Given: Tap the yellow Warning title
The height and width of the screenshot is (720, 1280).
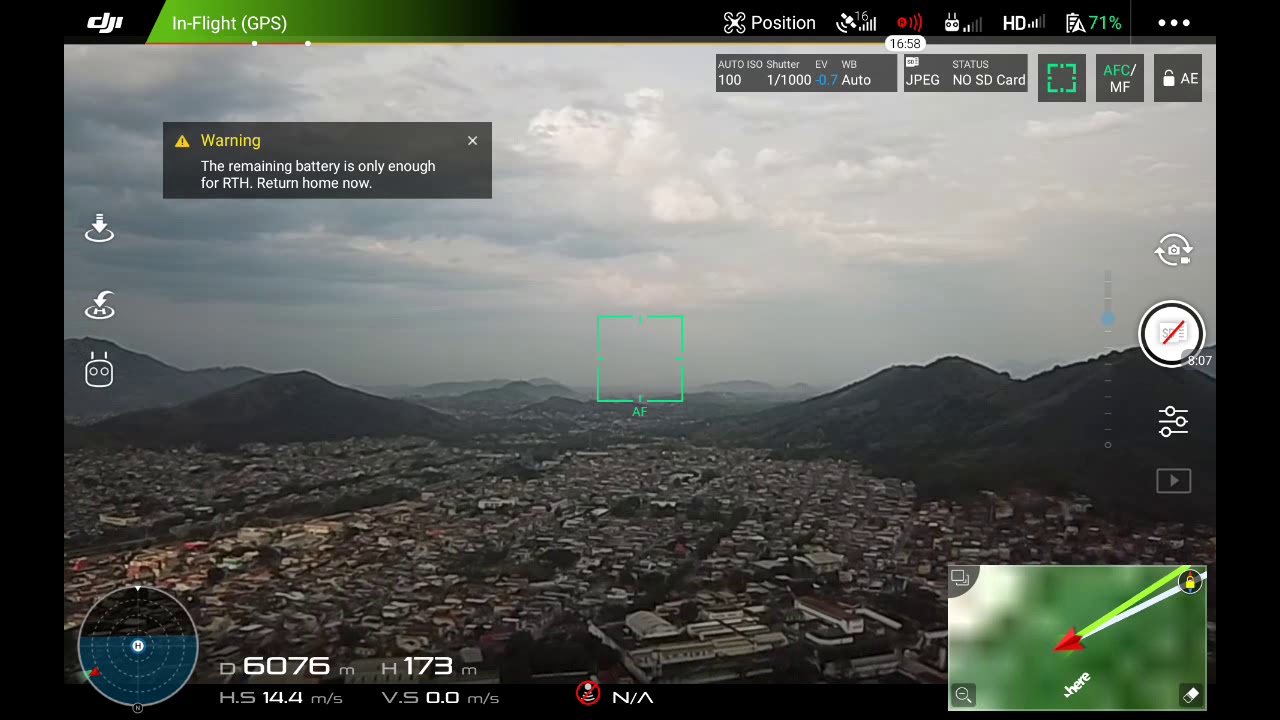Looking at the screenshot, I should (230, 141).
